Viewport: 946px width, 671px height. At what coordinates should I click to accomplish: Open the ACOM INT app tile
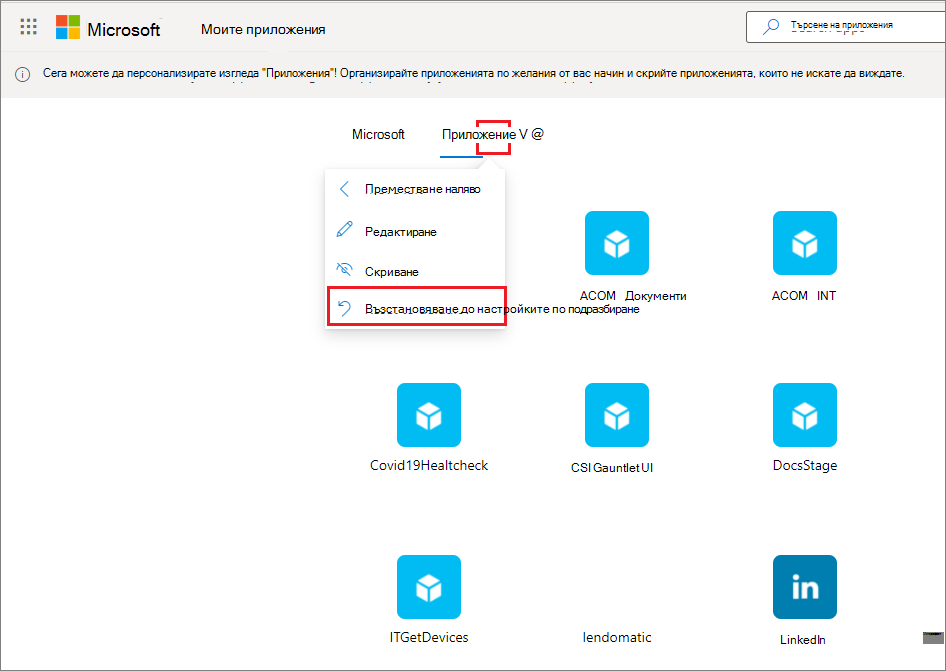pyautogui.click(x=805, y=243)
